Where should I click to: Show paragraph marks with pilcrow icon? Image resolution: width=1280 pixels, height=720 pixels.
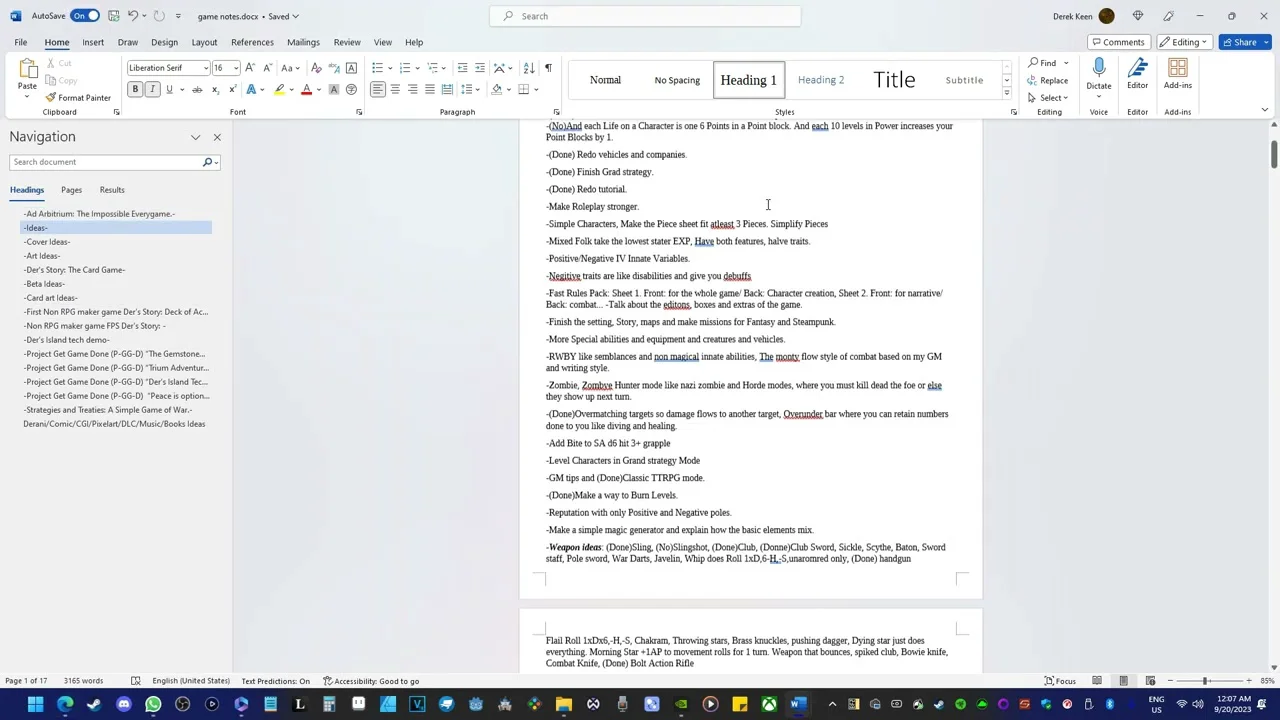coord(548,68)
